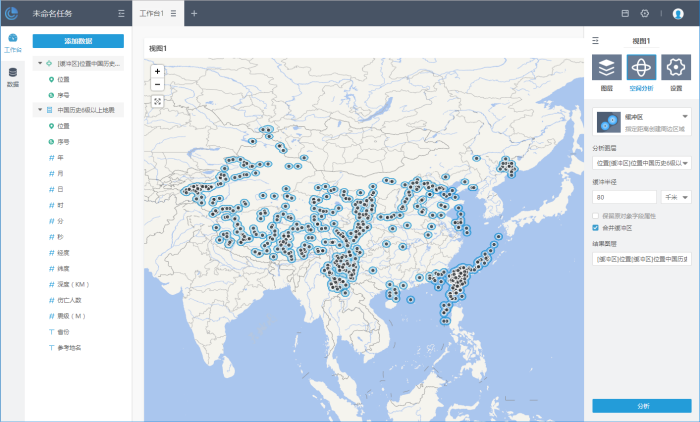Viewport: 700px width, 422px height.
Task: Open the 设置 settings gear icon
Action: click(x=676, y=68)
